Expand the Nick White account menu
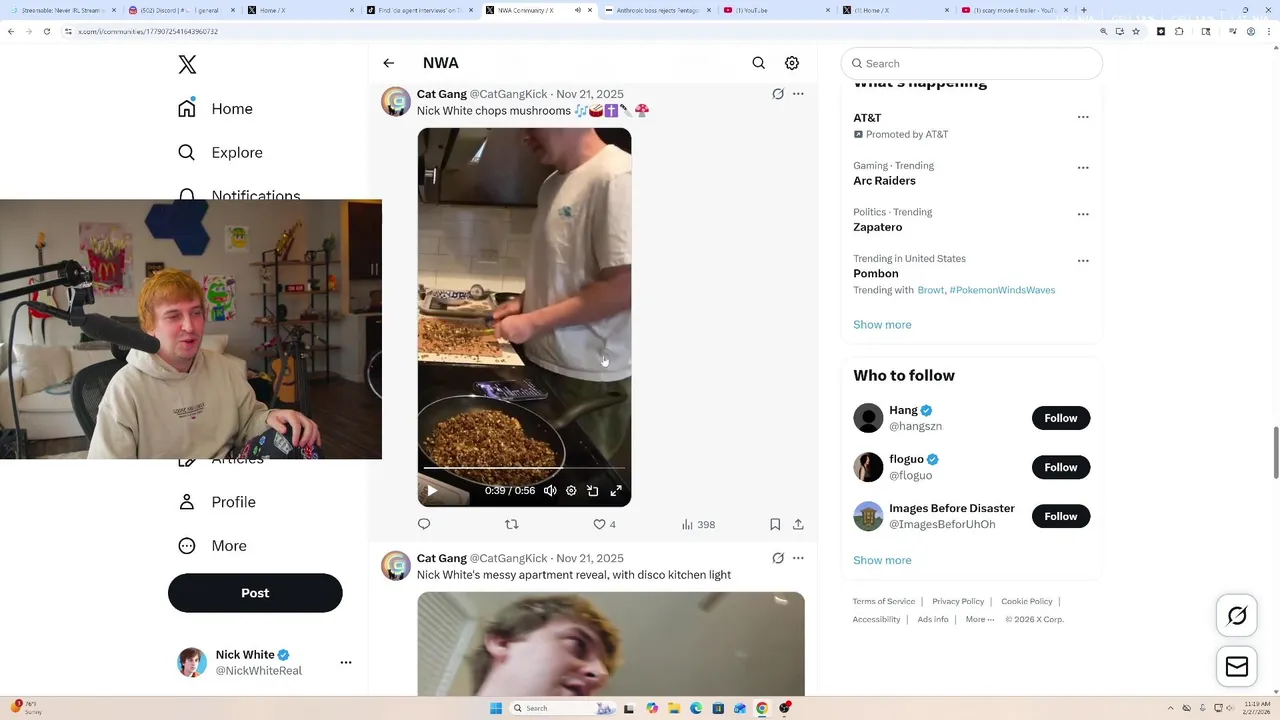The image size is (1280, 720). tap(346, 662)
